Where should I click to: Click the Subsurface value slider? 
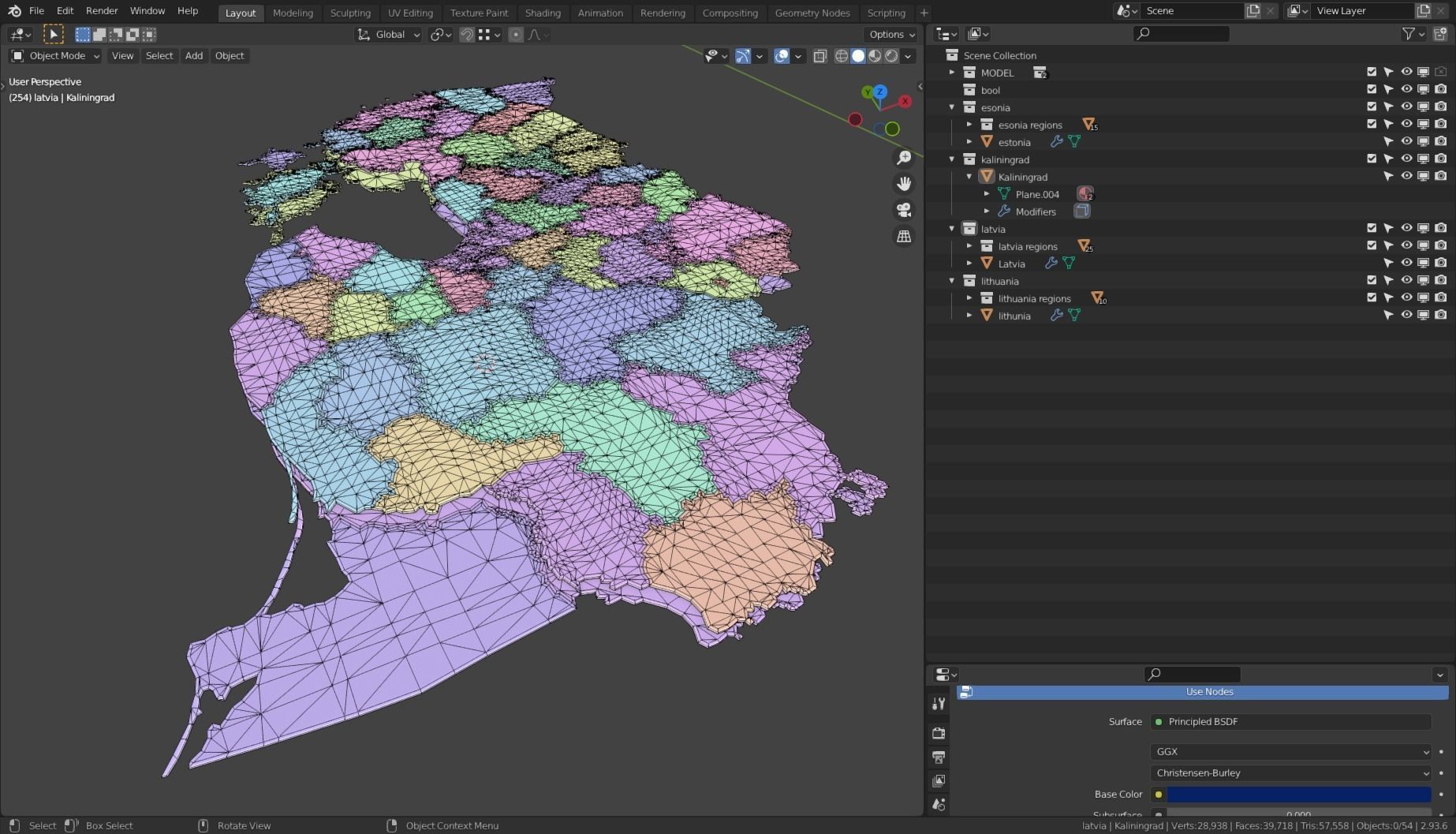pos(1298,813)
